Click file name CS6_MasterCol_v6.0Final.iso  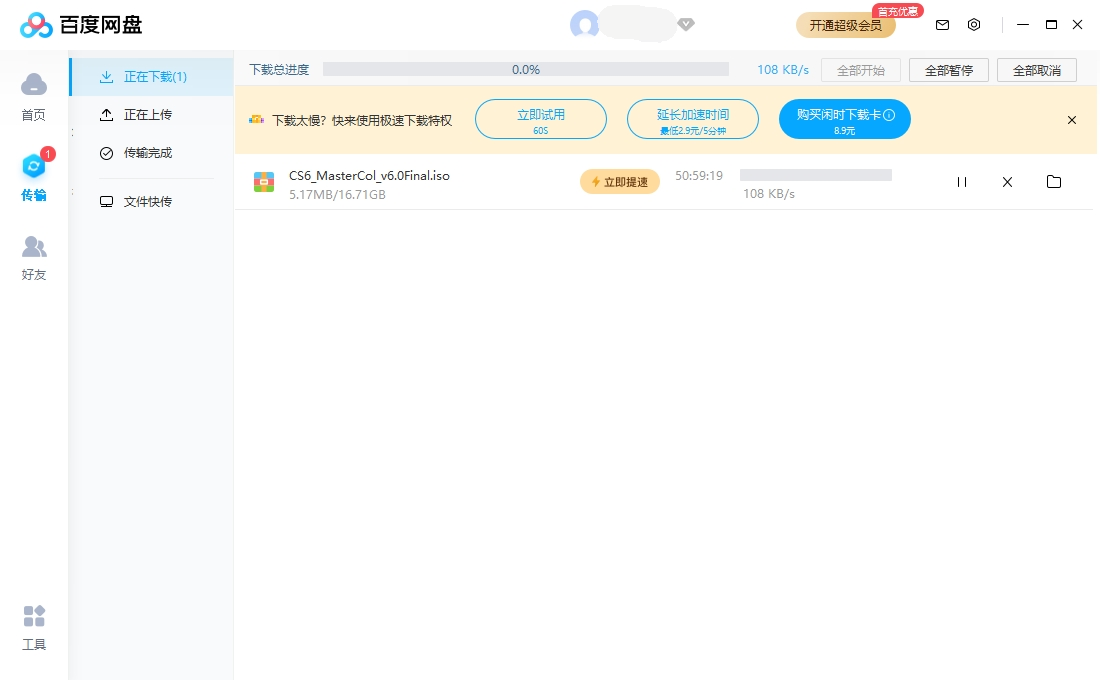[x=369, y=175]
